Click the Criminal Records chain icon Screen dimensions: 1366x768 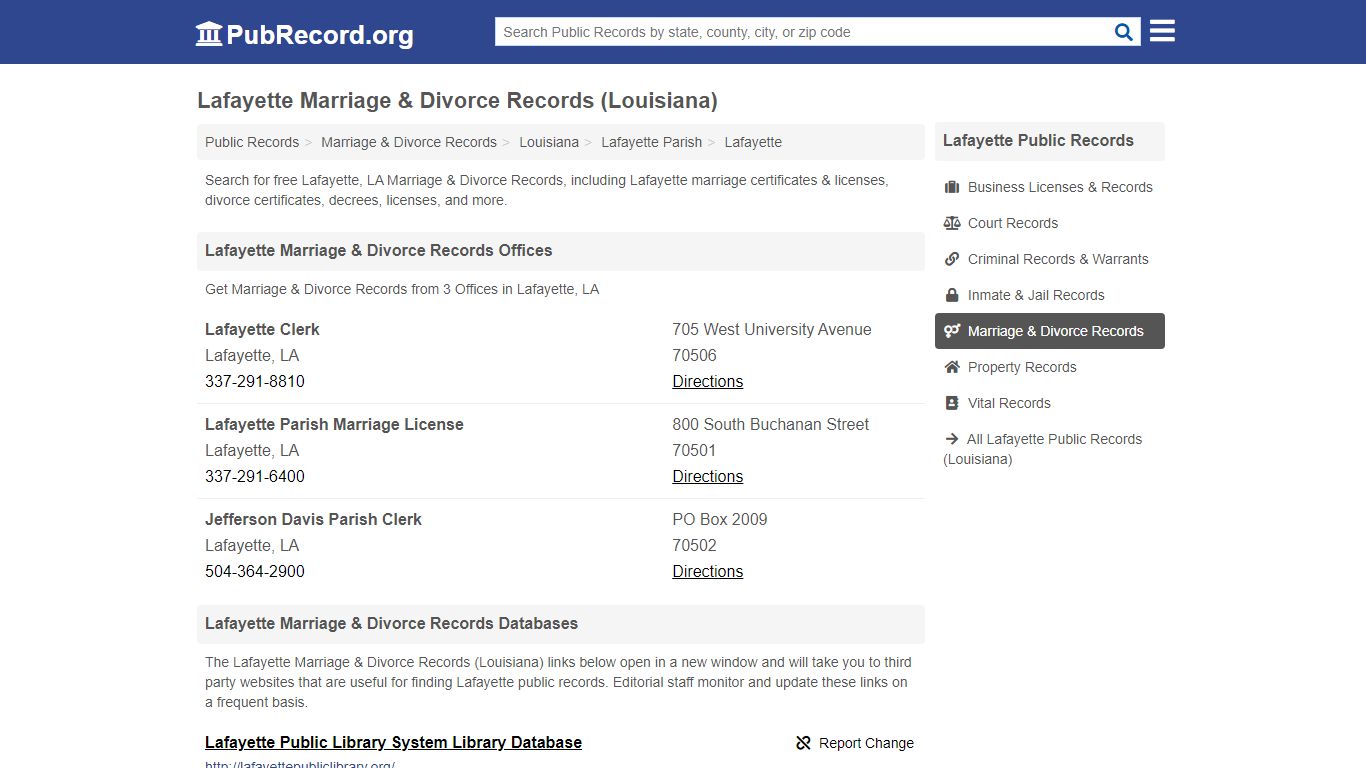coord(952,259)
